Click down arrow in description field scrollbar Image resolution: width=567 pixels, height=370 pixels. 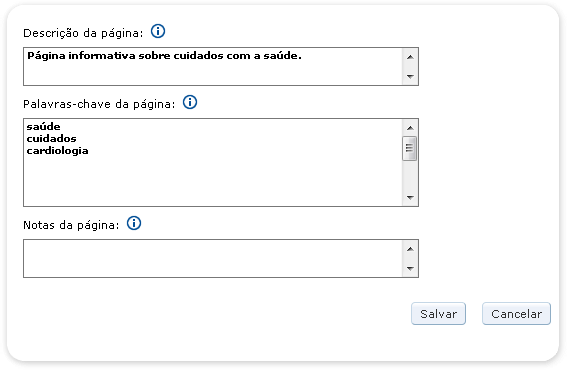[x=410, y=76]
